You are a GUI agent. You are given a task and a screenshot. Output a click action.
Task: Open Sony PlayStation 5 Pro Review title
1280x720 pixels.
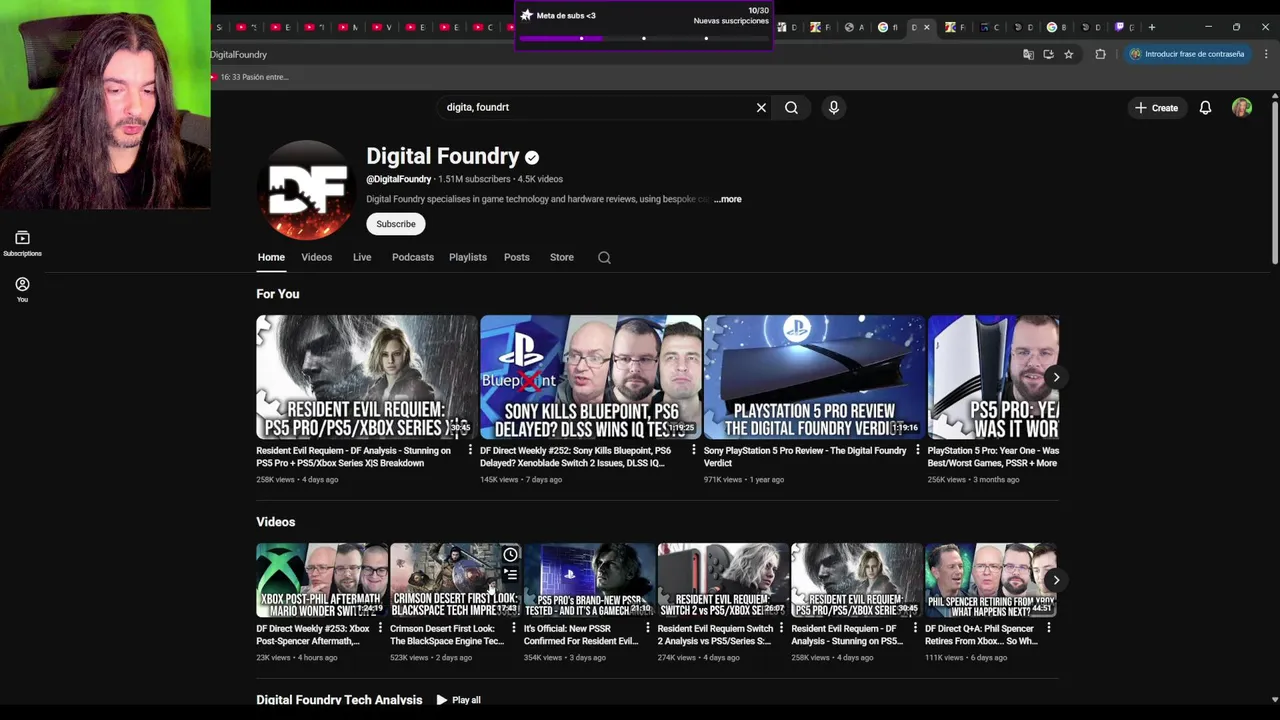point(805,457)
